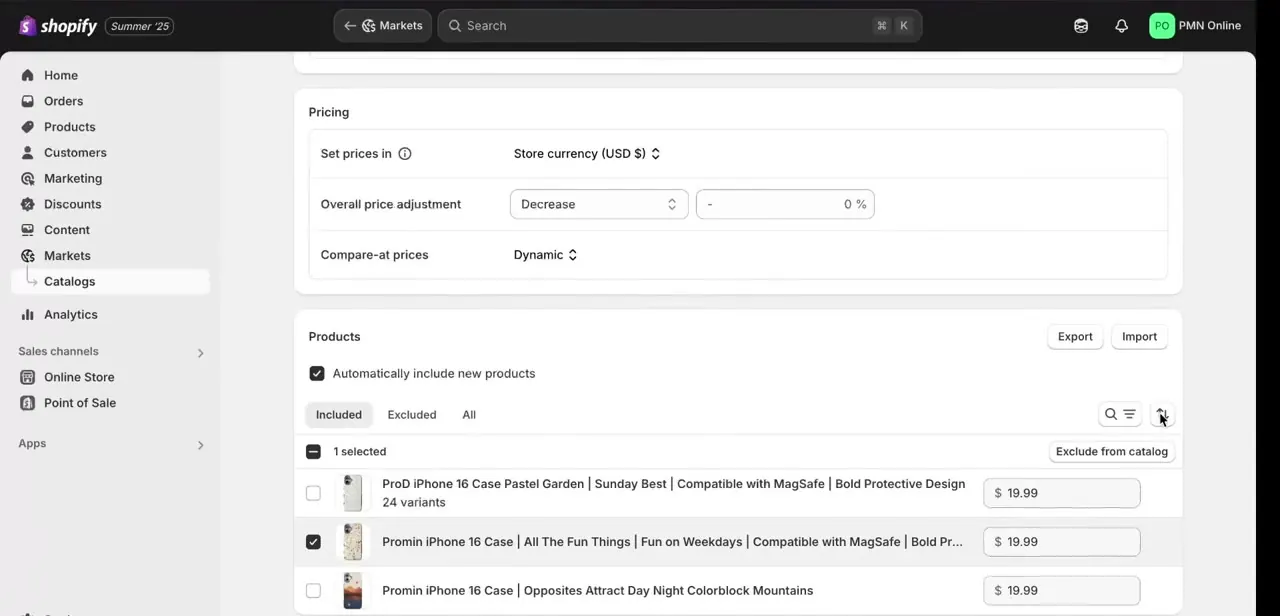The image size is (1280, 616).
Task: Check the ProD iPhone 16 Case Pastel Garden row
Action: click(313, 493)
